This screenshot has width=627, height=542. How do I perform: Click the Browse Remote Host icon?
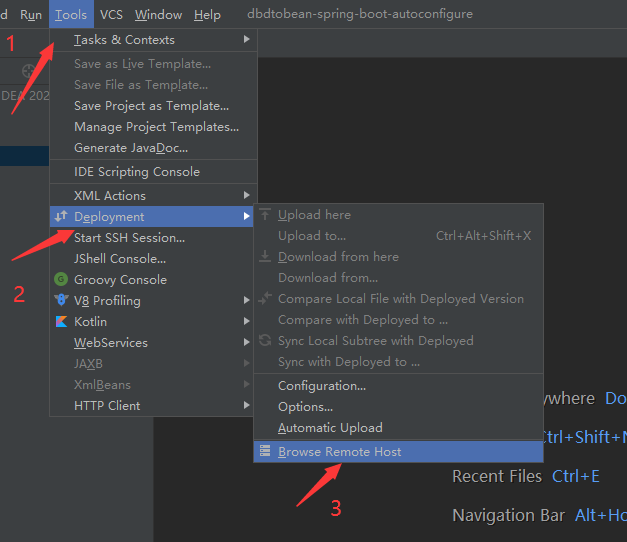[x=265, y=452]
